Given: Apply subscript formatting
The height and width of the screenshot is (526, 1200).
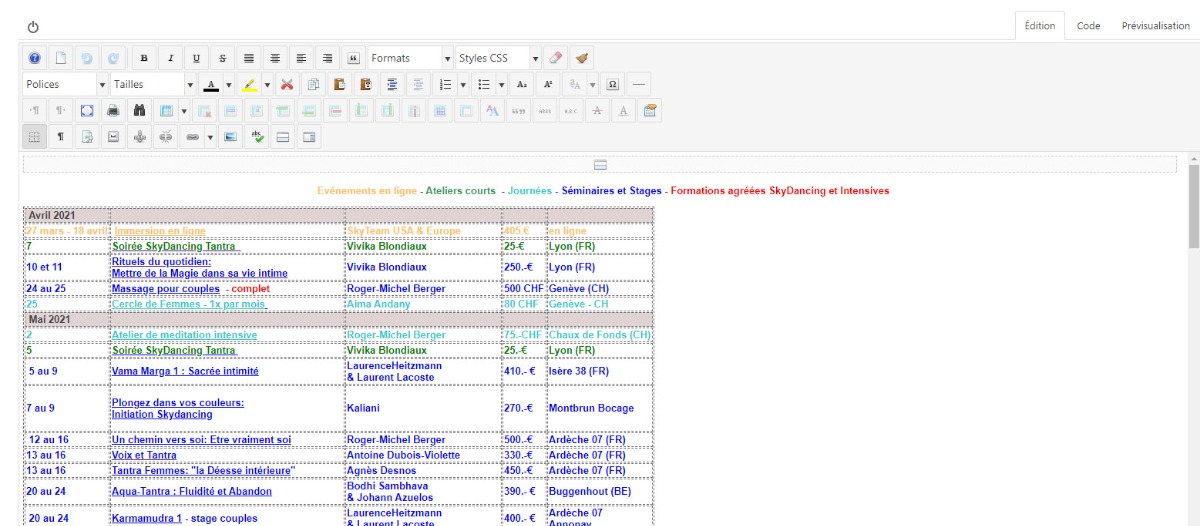Looking at the screenshot, I should tap(522, 84).
